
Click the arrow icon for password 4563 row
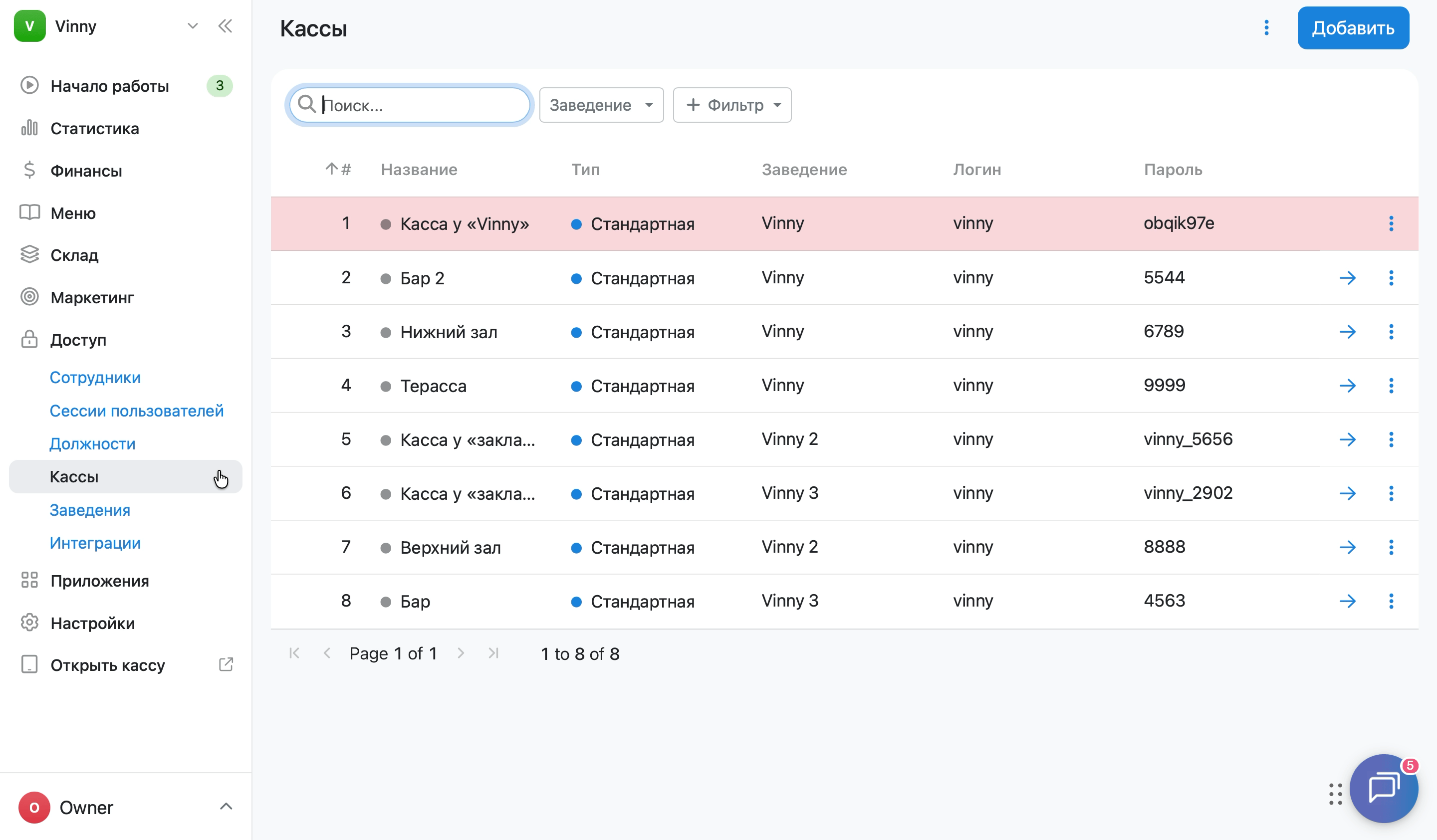click(x=1348, y=601)
